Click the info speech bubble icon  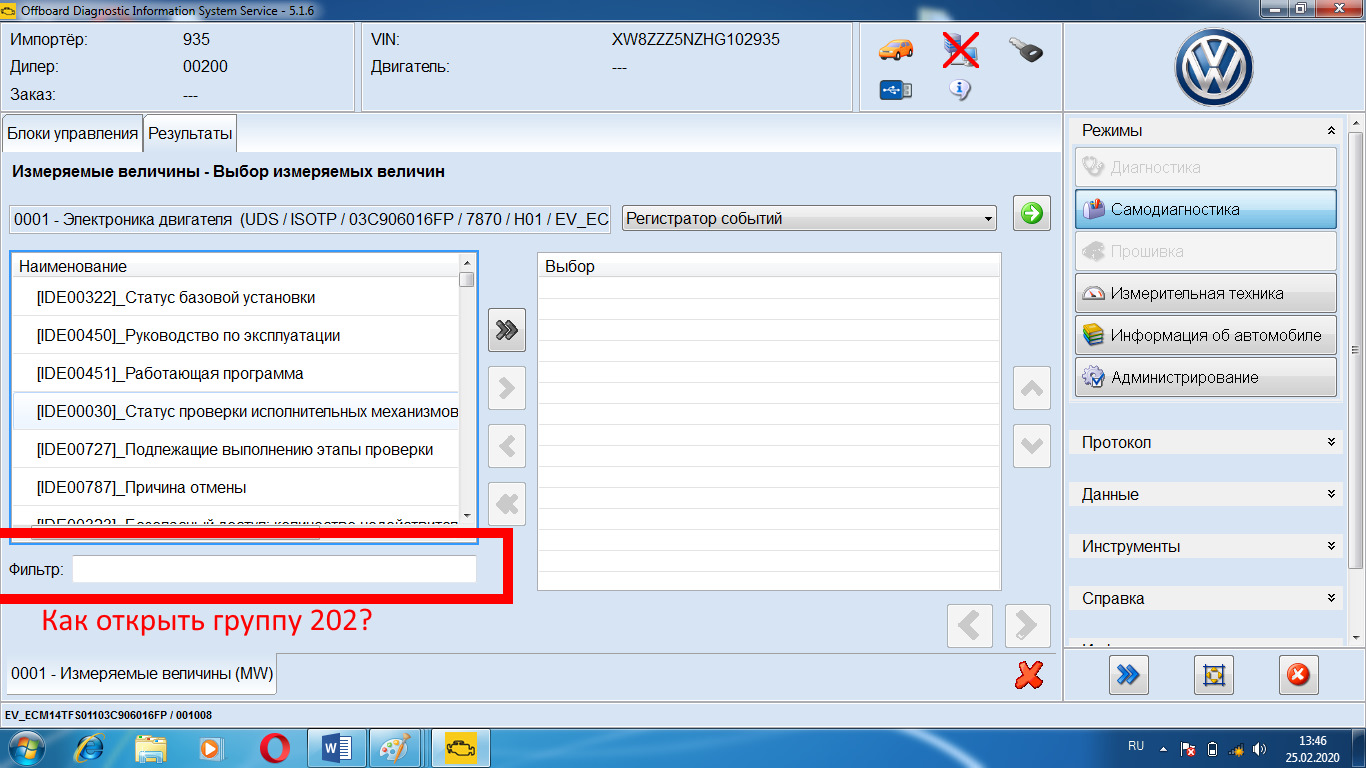960,90
